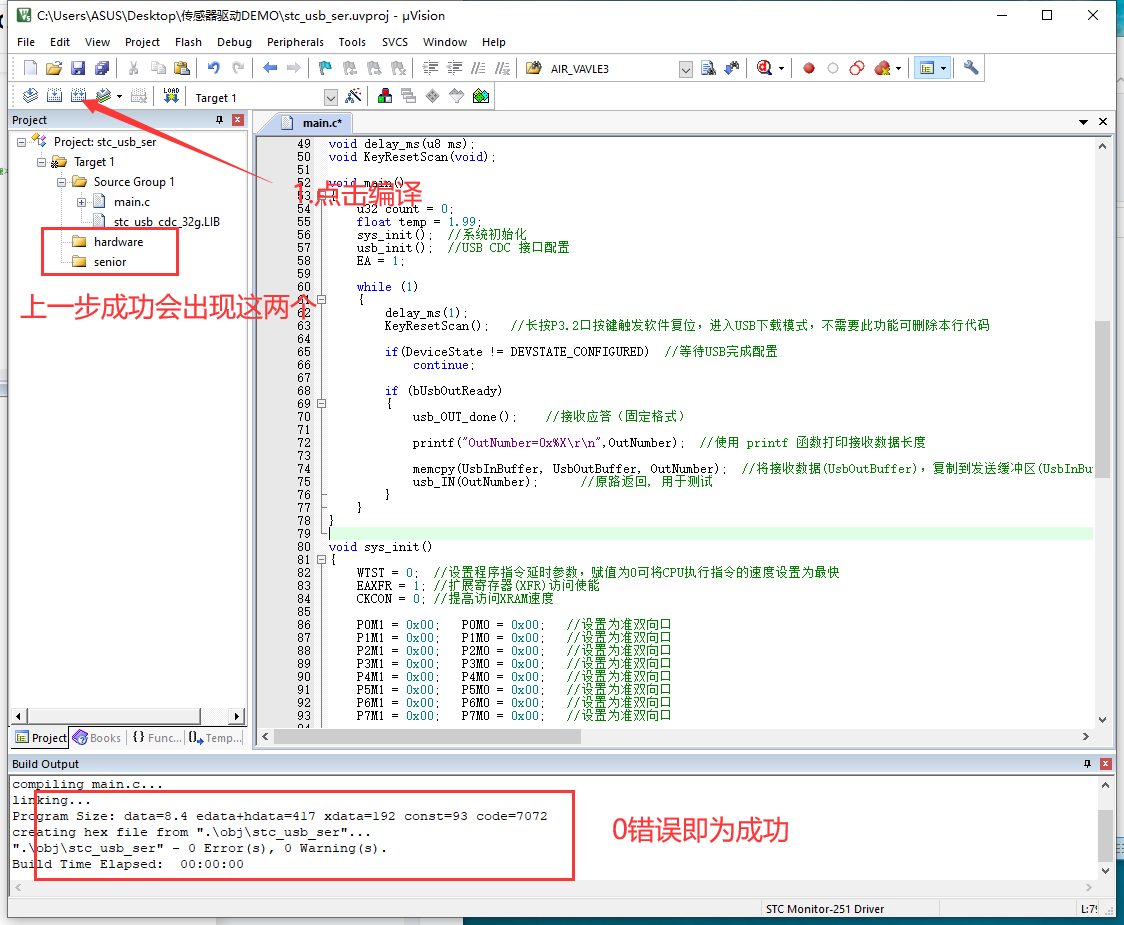Unindent selected lines icon
Image resolution: width=1124 pixels, height=925 pixels.
point(454,68)
